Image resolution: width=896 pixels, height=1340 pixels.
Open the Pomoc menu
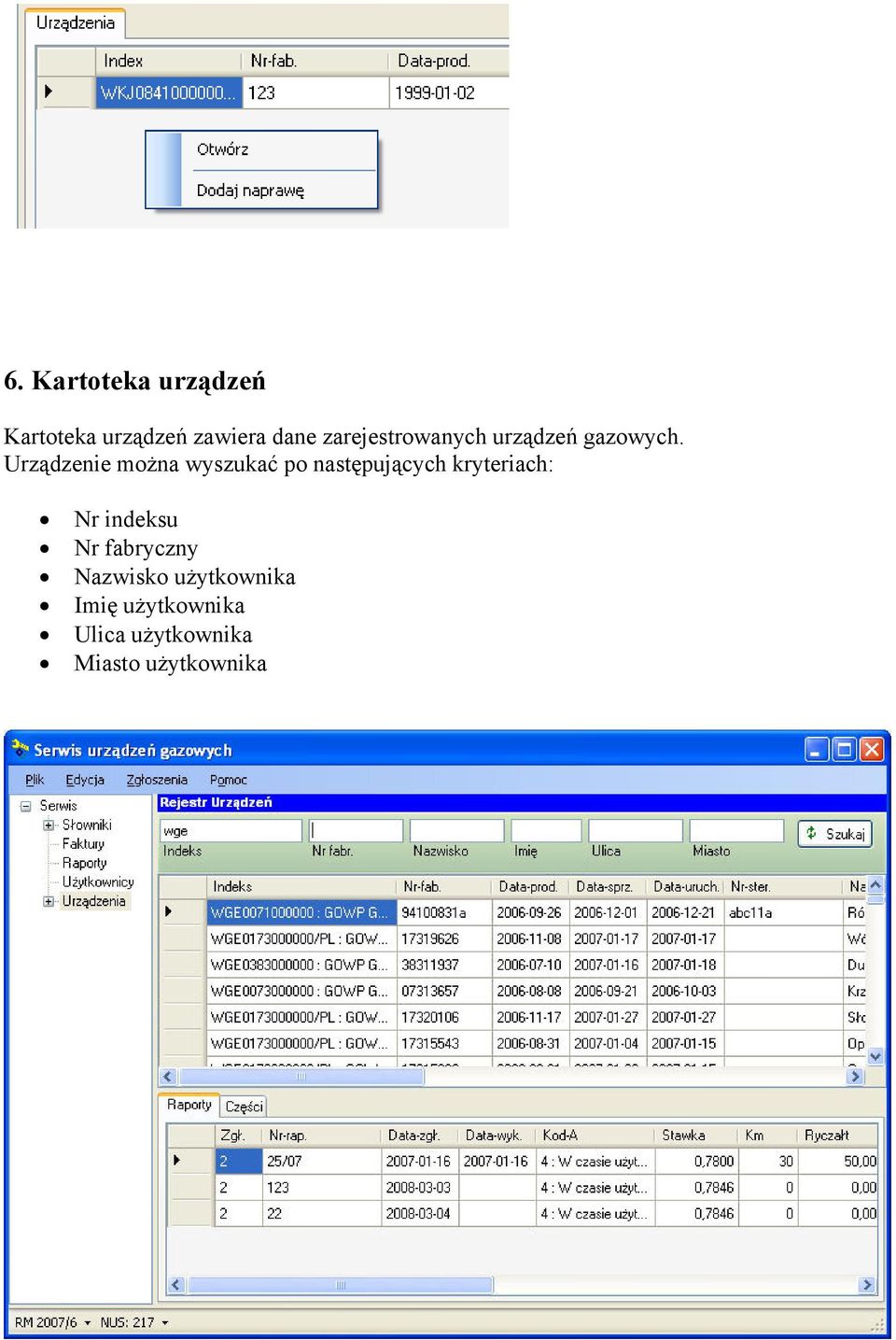(229, 780)
